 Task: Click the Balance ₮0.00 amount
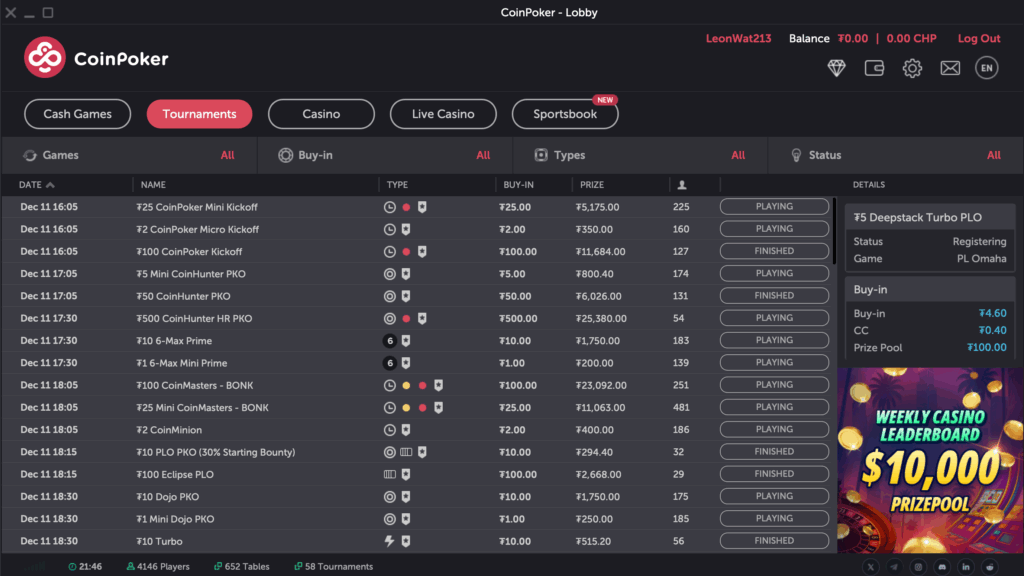(x=852, y=39)
